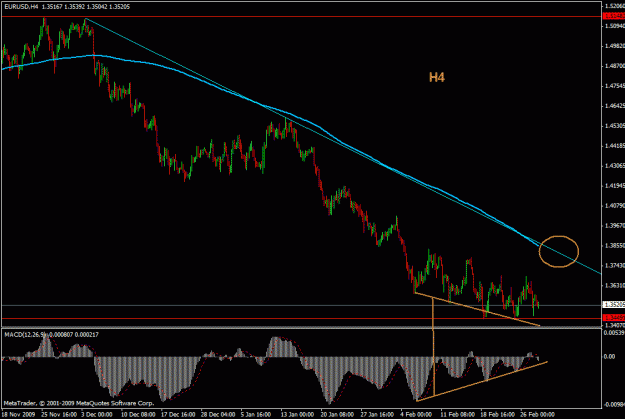Click the 1.4418 price scale label
Viewport: 625px width, 419px height.
(614, 146)
